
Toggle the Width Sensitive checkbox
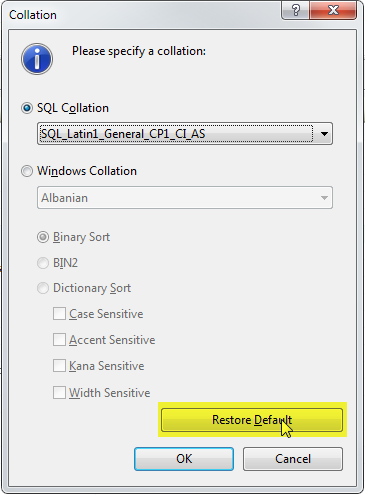pos(59,392)
